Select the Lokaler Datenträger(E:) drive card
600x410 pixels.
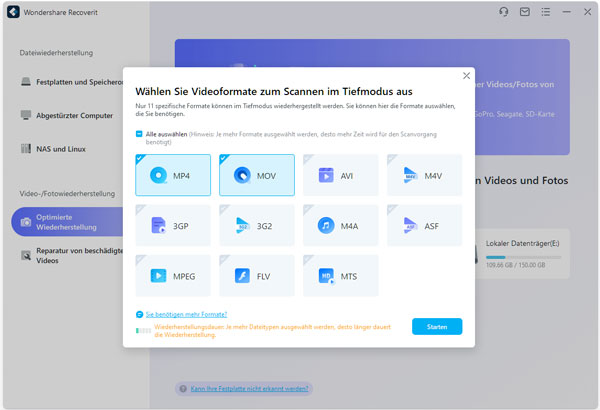coord(522,253)
